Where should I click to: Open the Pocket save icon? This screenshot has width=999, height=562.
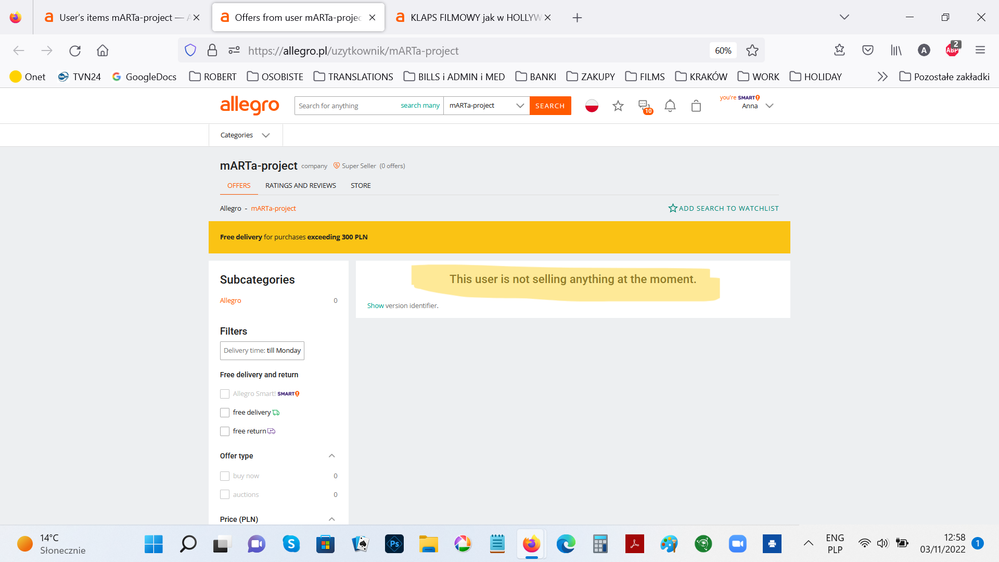(868, 50)
